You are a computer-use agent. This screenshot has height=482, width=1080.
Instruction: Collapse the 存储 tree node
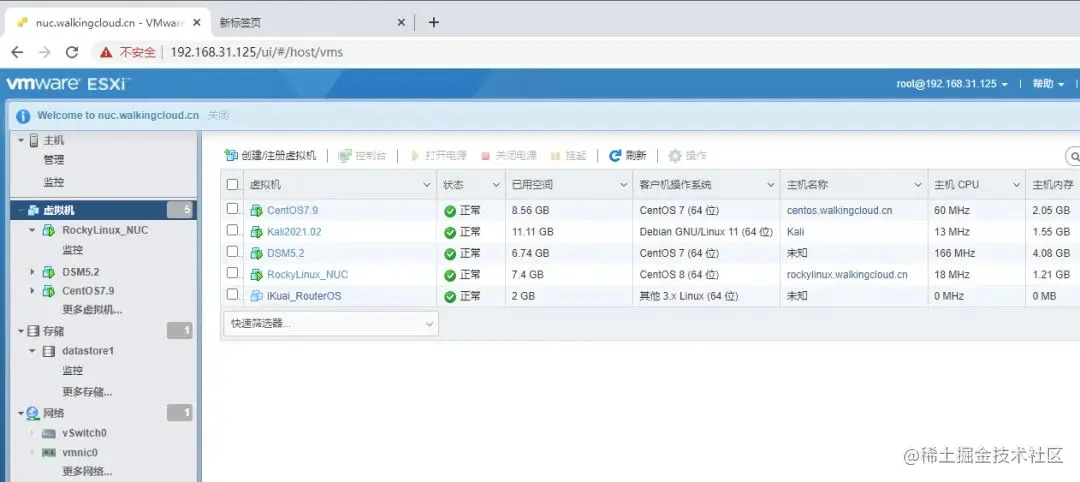tap(21, 331)
